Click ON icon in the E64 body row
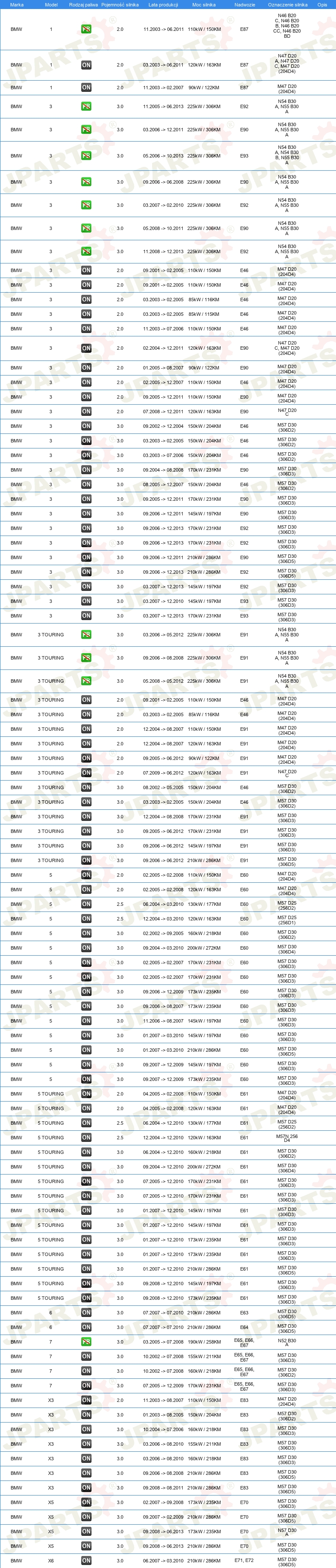 [x=86, y=1328]
